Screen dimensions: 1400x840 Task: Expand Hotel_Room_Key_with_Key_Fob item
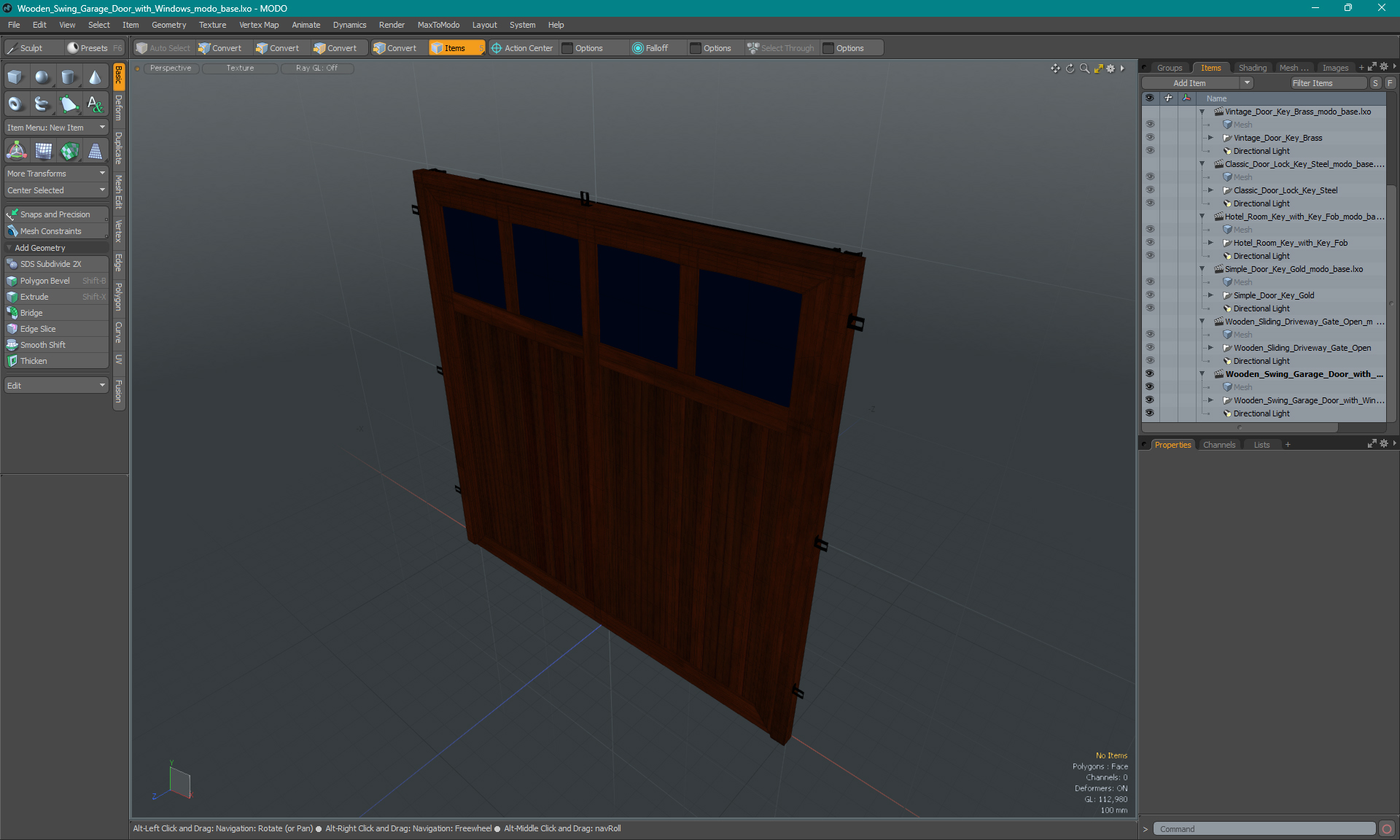[x=1211, y=243]
